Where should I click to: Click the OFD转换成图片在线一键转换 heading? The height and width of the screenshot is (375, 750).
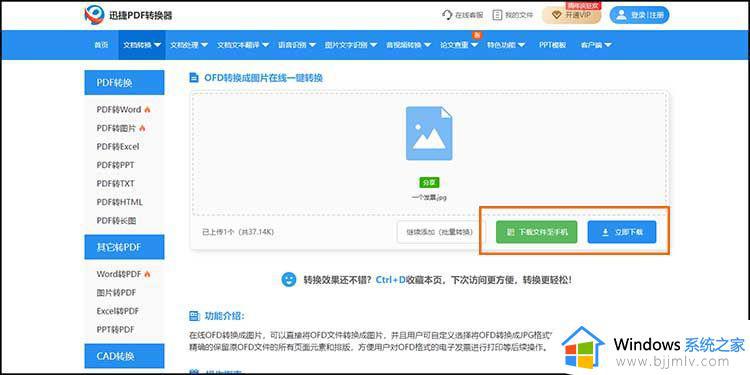(x=264, y=77)
